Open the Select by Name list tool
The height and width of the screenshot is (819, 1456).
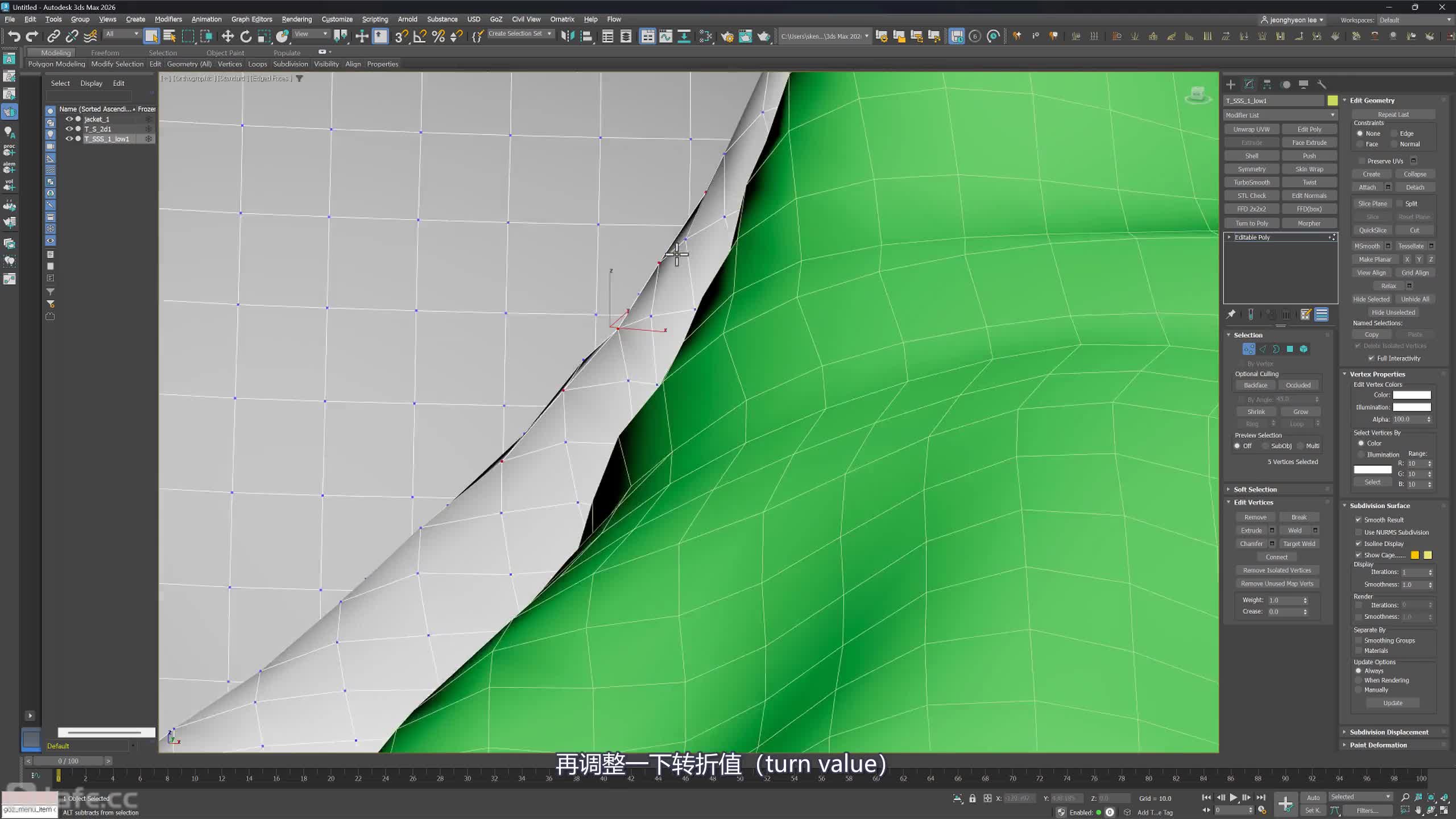pyautogui.click(x=169, y=36)
